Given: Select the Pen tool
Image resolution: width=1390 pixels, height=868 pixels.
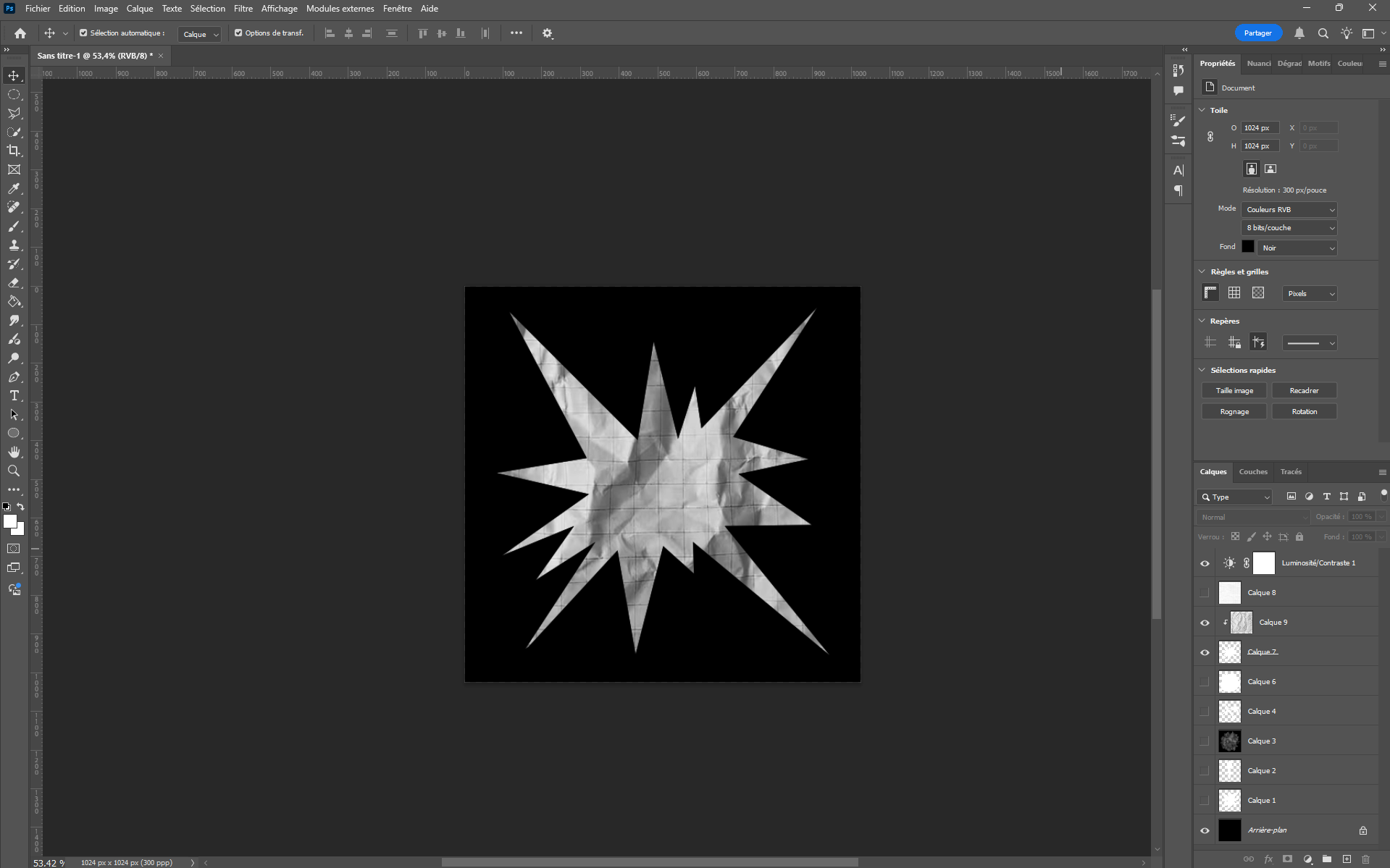Looking at the screenshot, I should pos(14,376).
